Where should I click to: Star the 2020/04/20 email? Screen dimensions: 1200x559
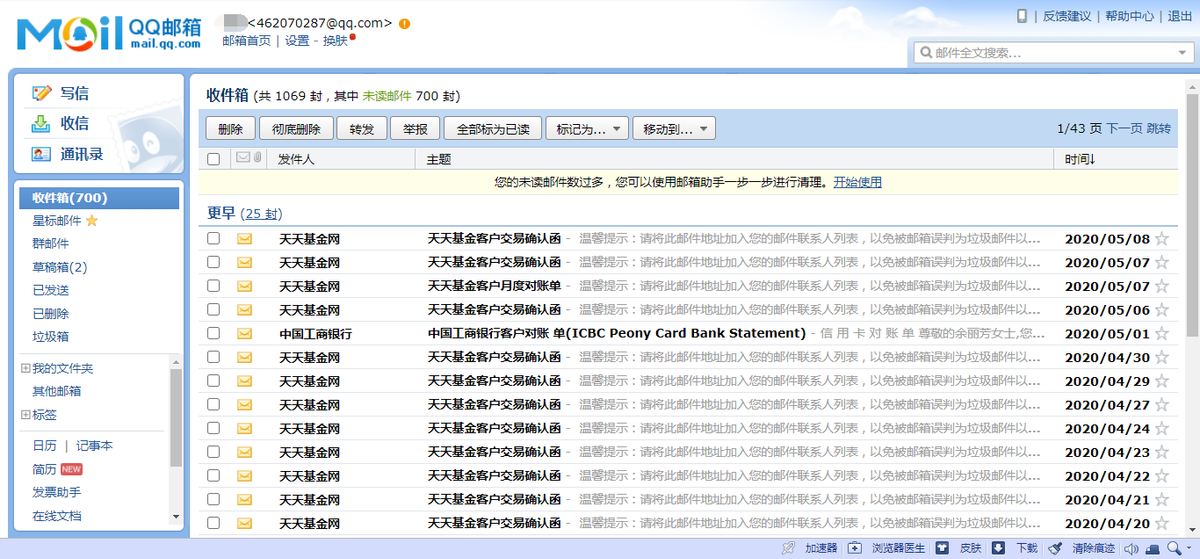pyautogui.click(x=1161, y=523)
